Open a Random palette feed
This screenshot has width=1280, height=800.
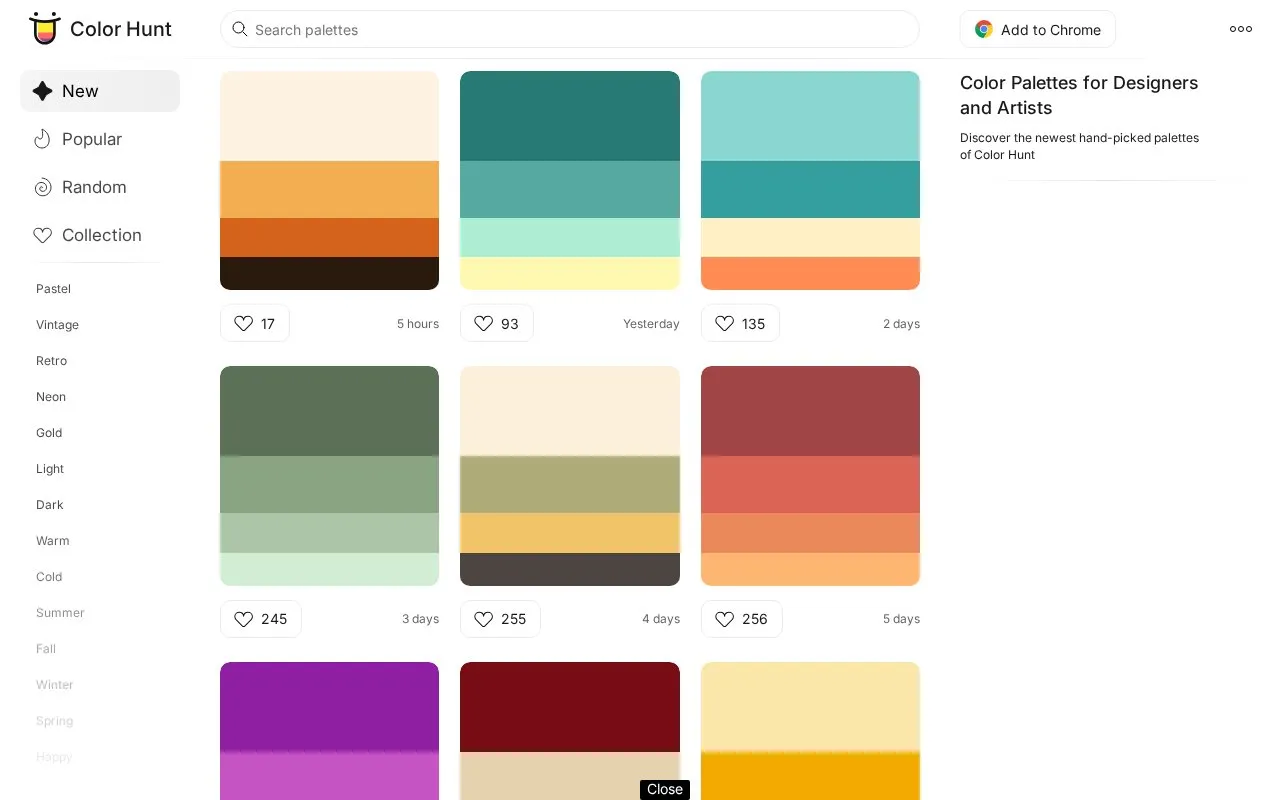pos(100,187)
